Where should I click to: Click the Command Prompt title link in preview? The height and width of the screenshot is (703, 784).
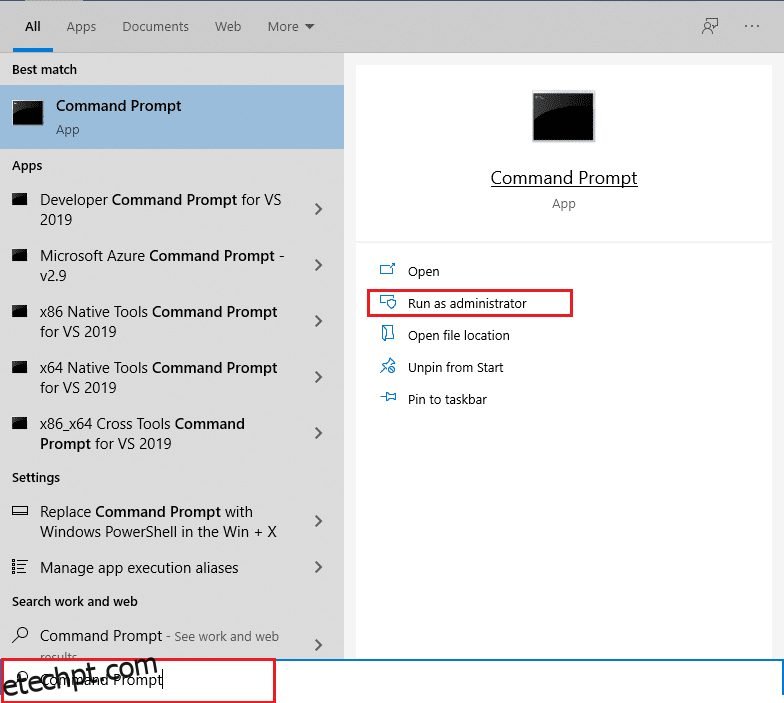pyautogui.click(x=564, y=178)
